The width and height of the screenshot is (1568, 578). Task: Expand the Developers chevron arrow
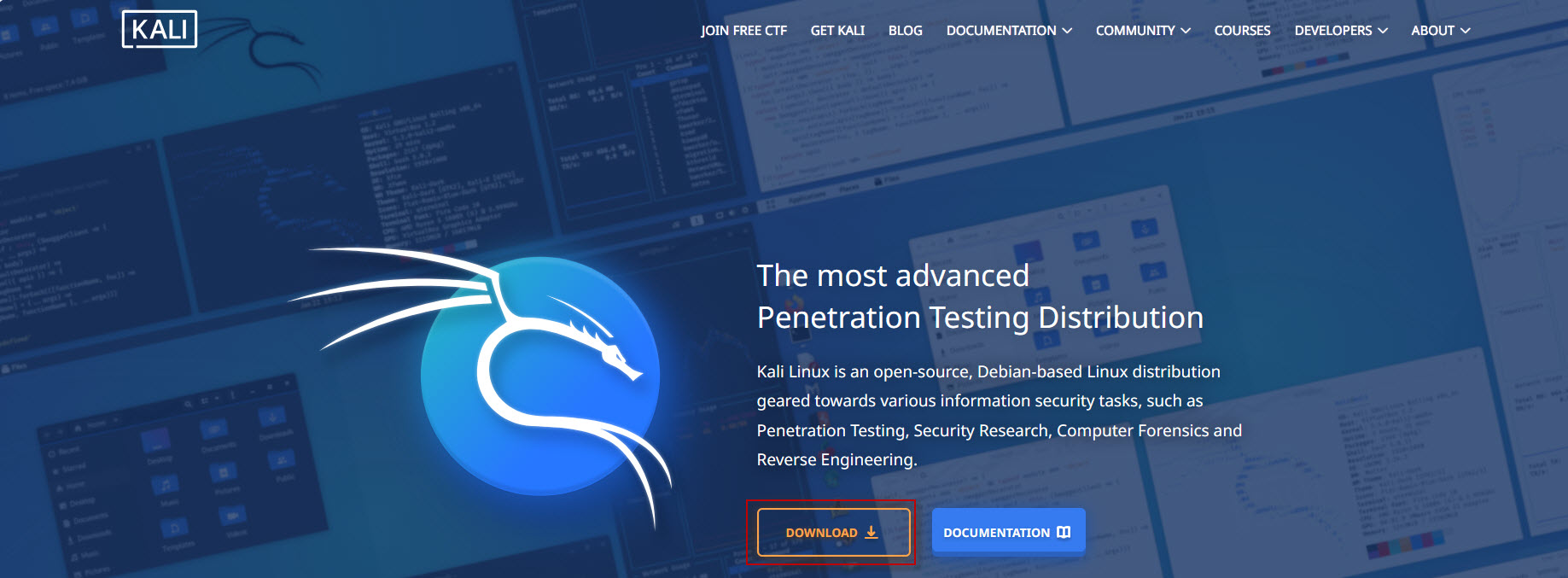tap(1383, 31)
